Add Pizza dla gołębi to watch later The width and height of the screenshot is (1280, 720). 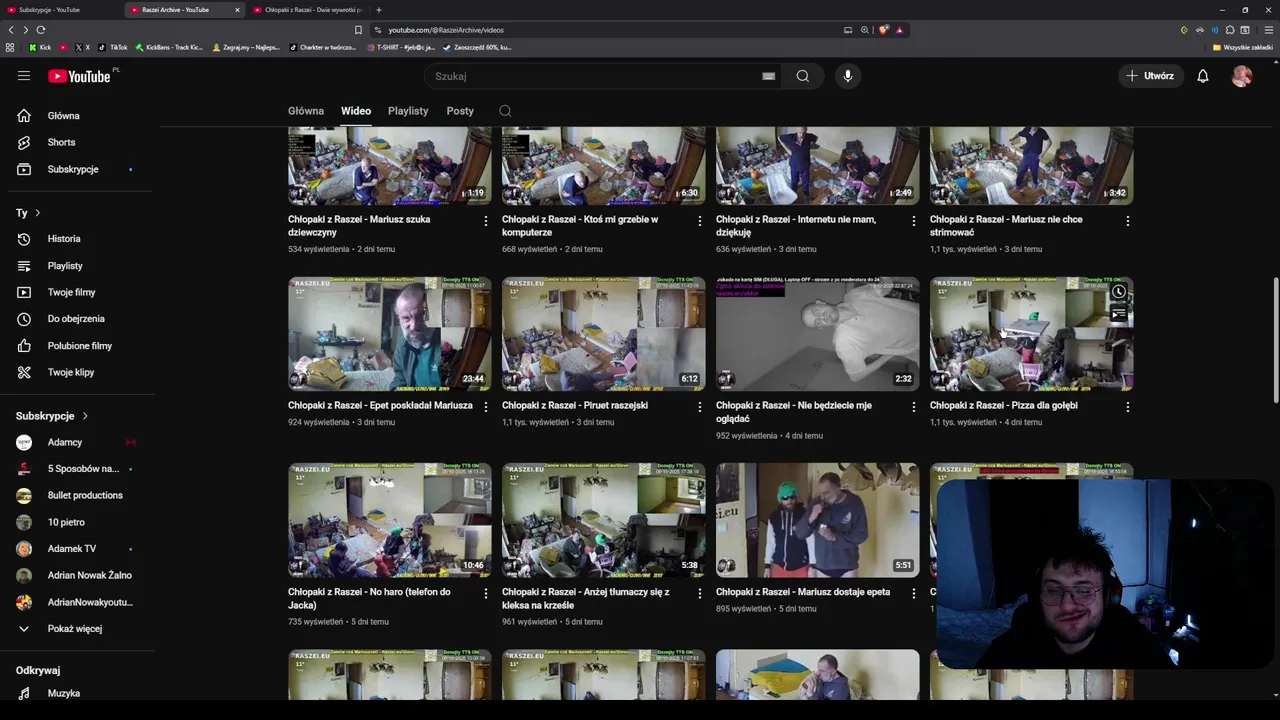pyautogui.click(x=1119, y=293)
